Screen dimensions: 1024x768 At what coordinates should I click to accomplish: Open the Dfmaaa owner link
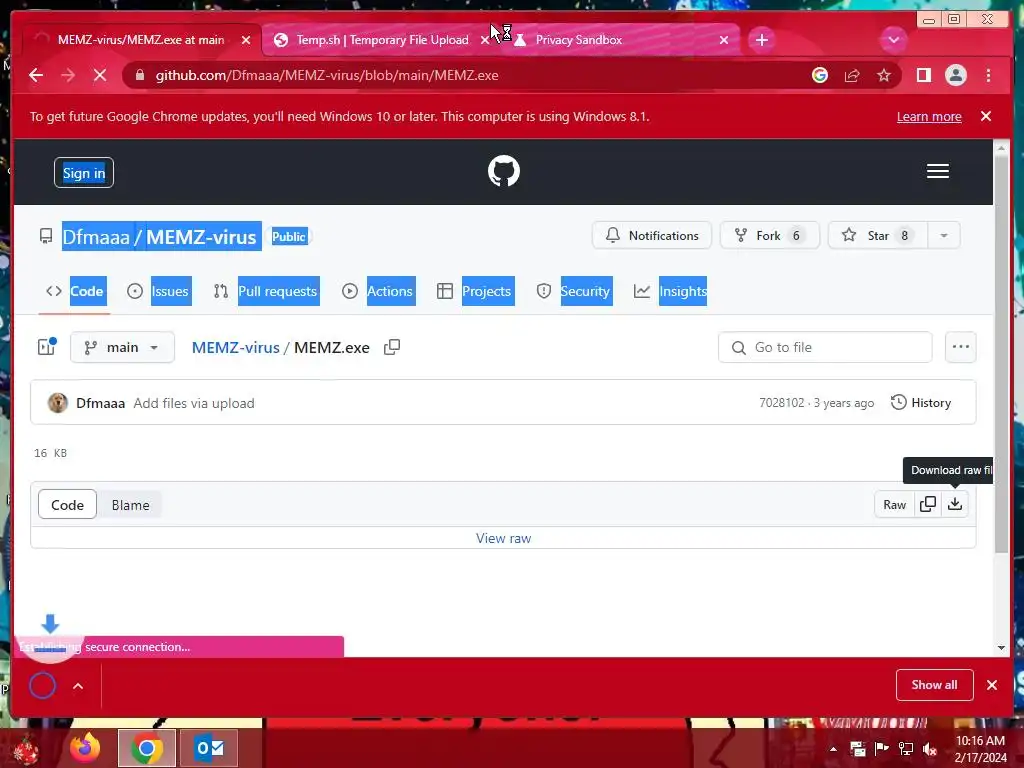coord(96,236)
